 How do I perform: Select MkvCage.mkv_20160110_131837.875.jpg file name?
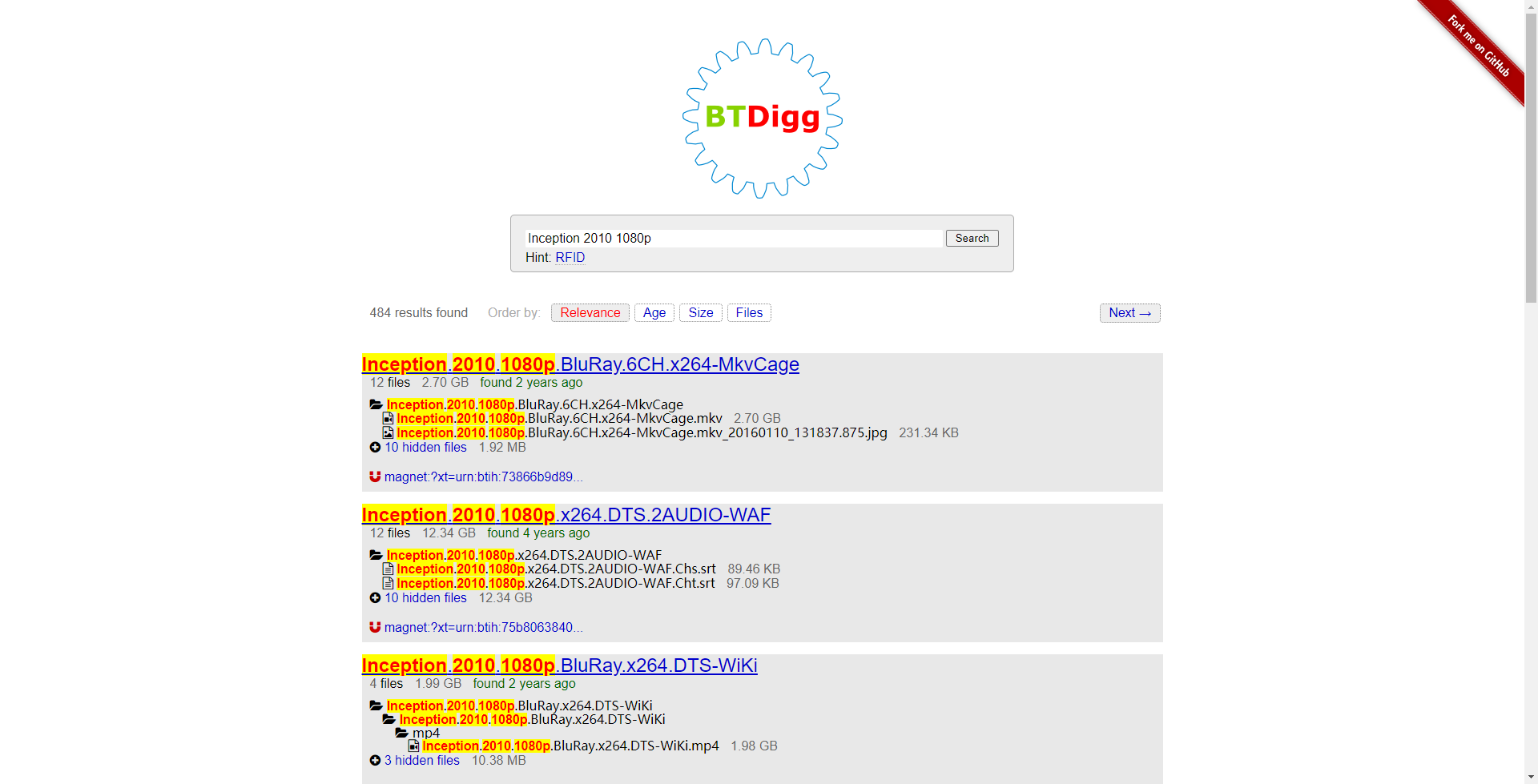click(x=642, y=432)
